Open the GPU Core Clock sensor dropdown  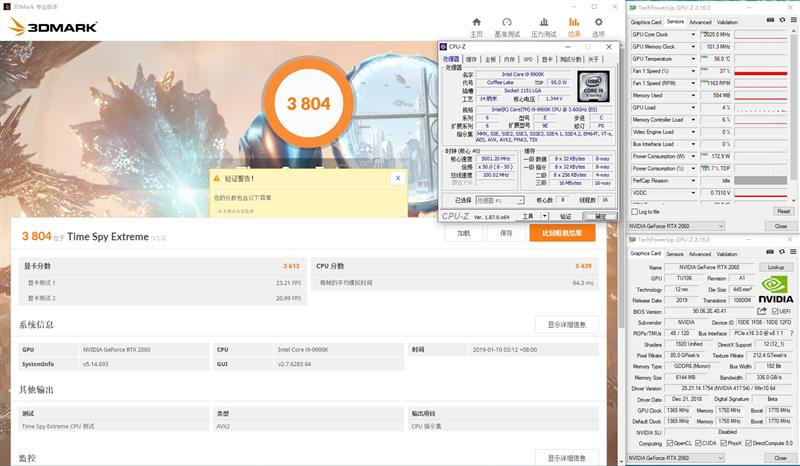pos(693,34)
